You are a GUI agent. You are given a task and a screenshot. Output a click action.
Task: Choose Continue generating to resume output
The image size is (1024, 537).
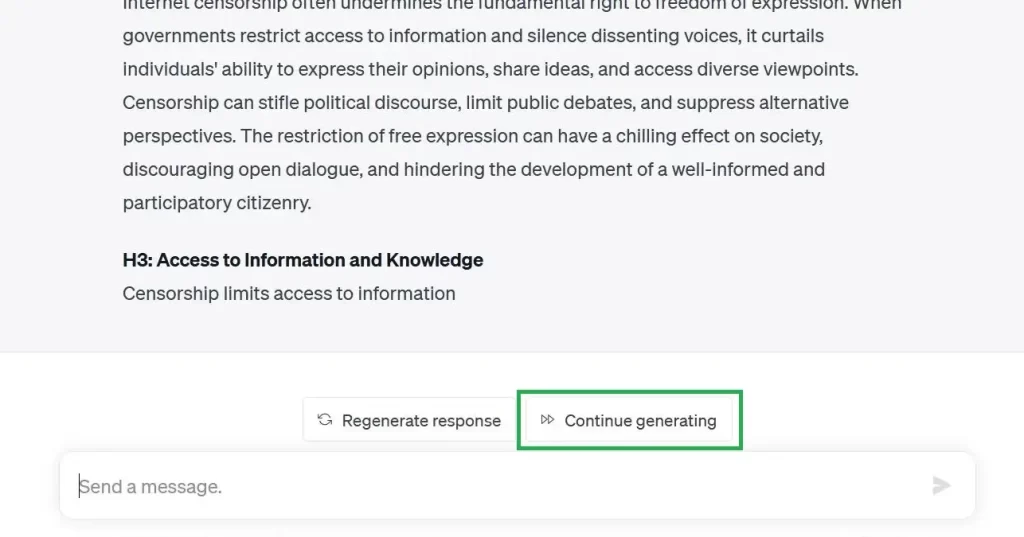[630, 420]
